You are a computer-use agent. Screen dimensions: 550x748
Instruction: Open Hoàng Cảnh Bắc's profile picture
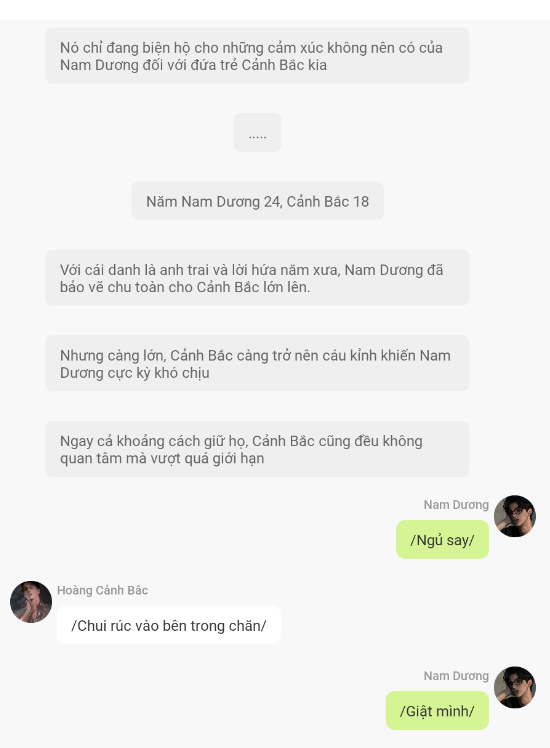pos(31,602)
